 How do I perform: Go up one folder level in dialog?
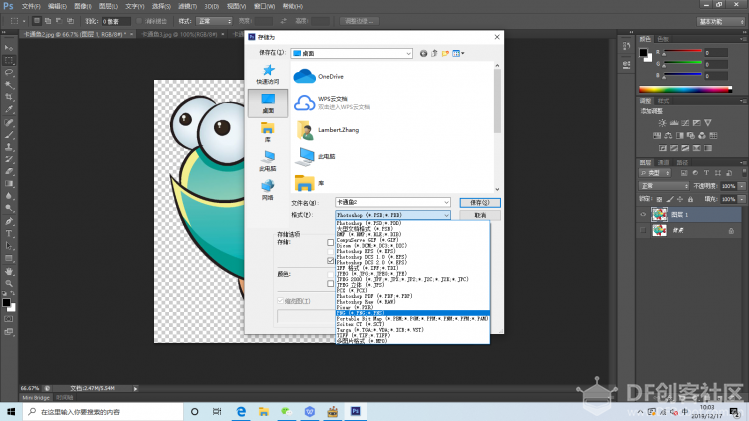tap(434, 54)
